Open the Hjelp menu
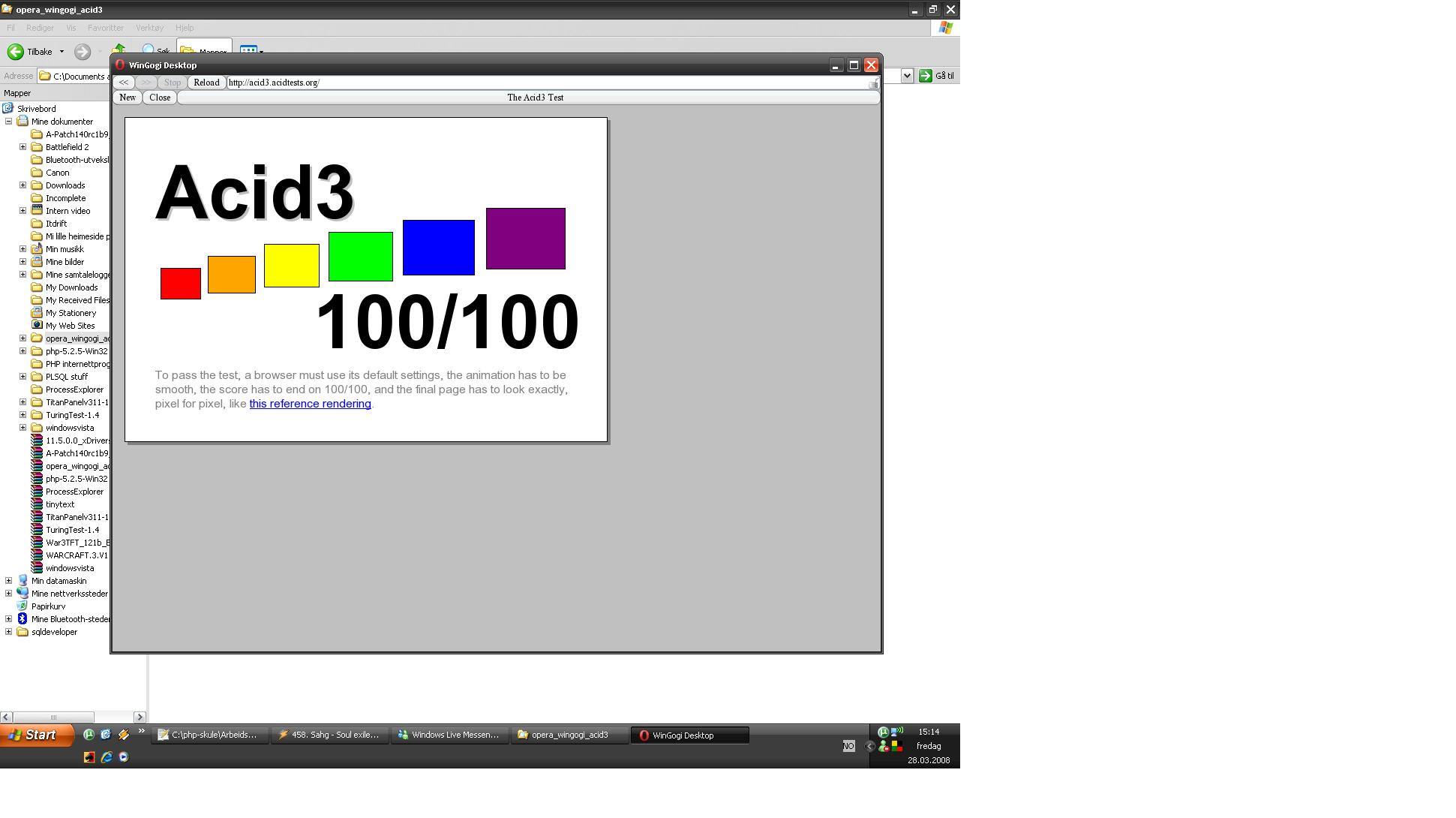Image resolution: width=1456 pixels, height=818 pixels. tap(185, 28)
